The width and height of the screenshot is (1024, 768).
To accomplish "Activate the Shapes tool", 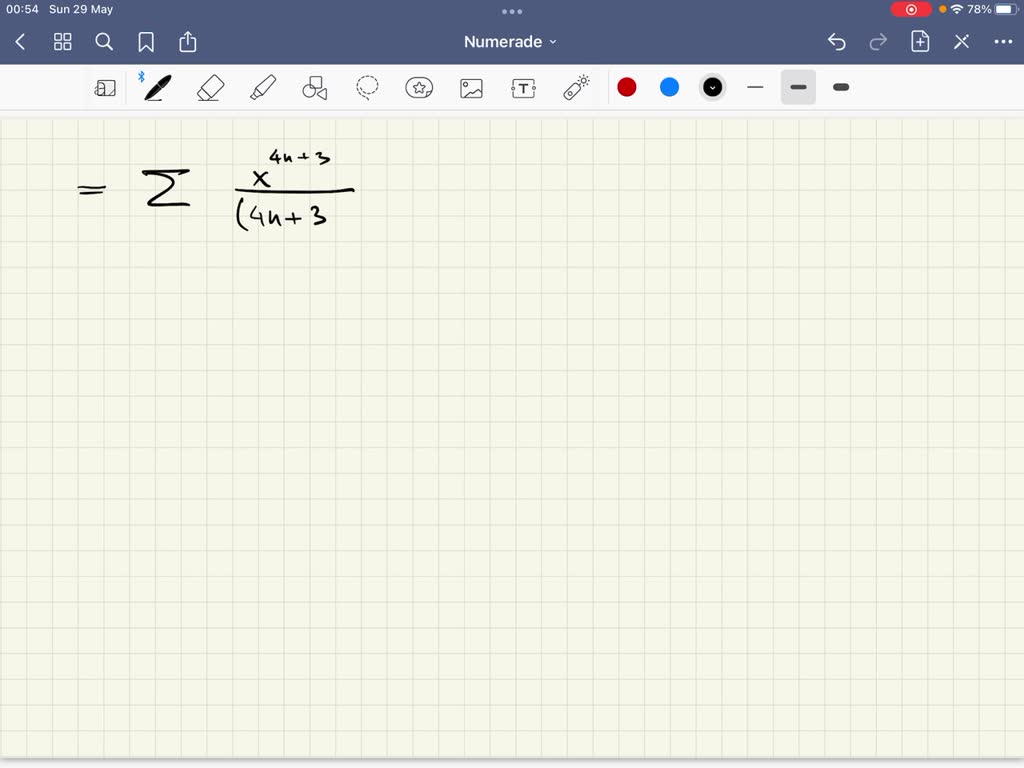I will [315, 88].
